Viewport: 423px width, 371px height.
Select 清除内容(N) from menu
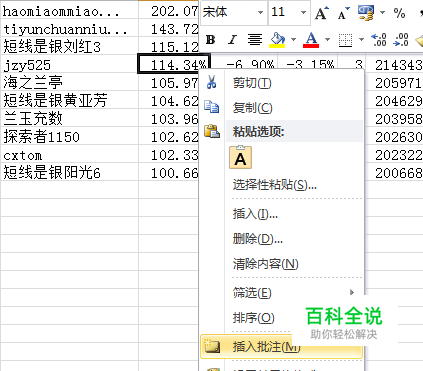pyautogui.click(x=266, y=264)
